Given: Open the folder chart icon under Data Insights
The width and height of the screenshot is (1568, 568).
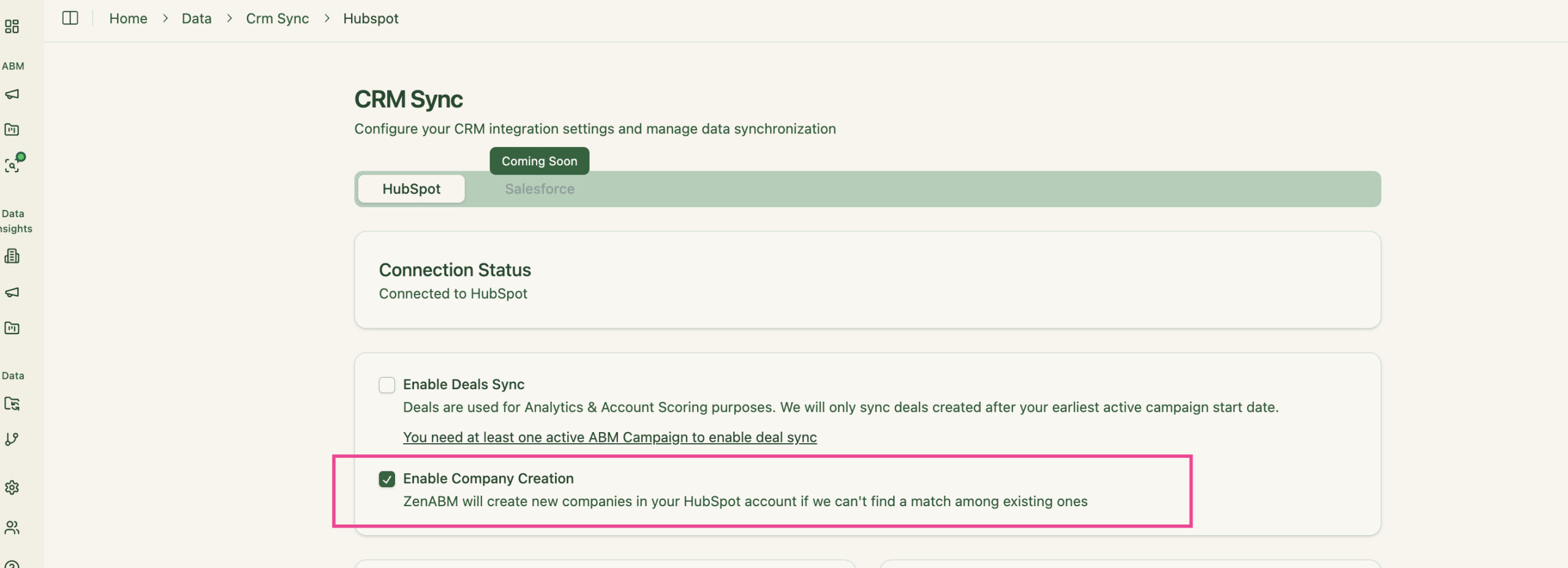Looking at the screenshot, I should pos(12,328).
